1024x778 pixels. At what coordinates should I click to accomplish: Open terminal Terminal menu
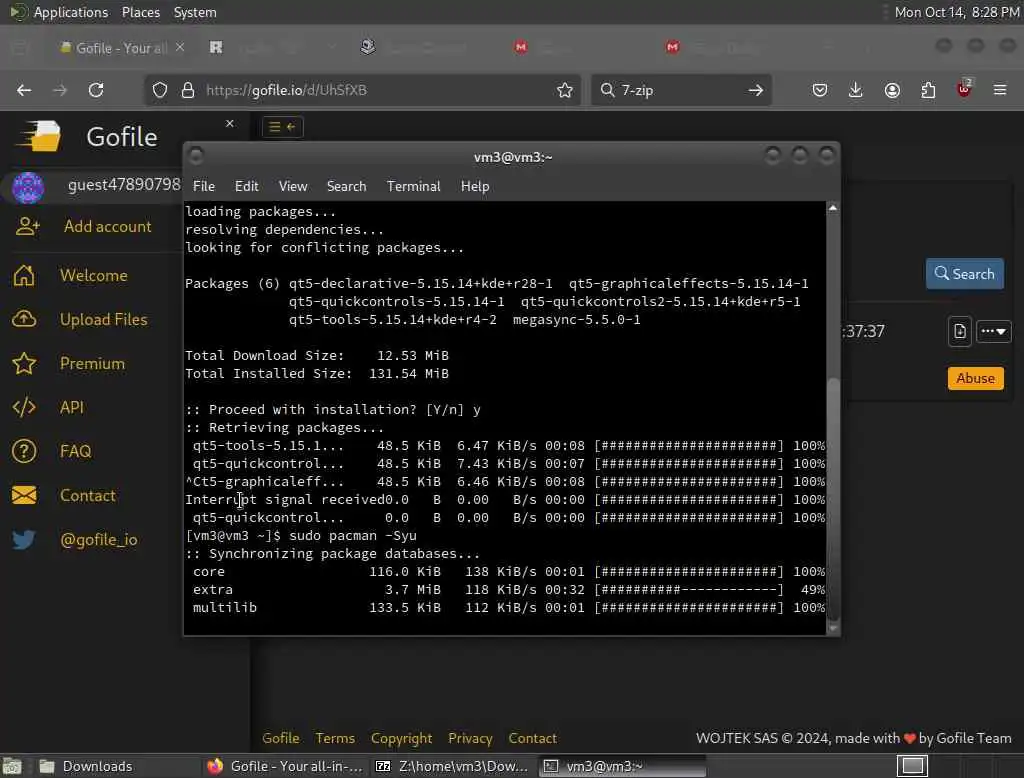pos(413,186)
